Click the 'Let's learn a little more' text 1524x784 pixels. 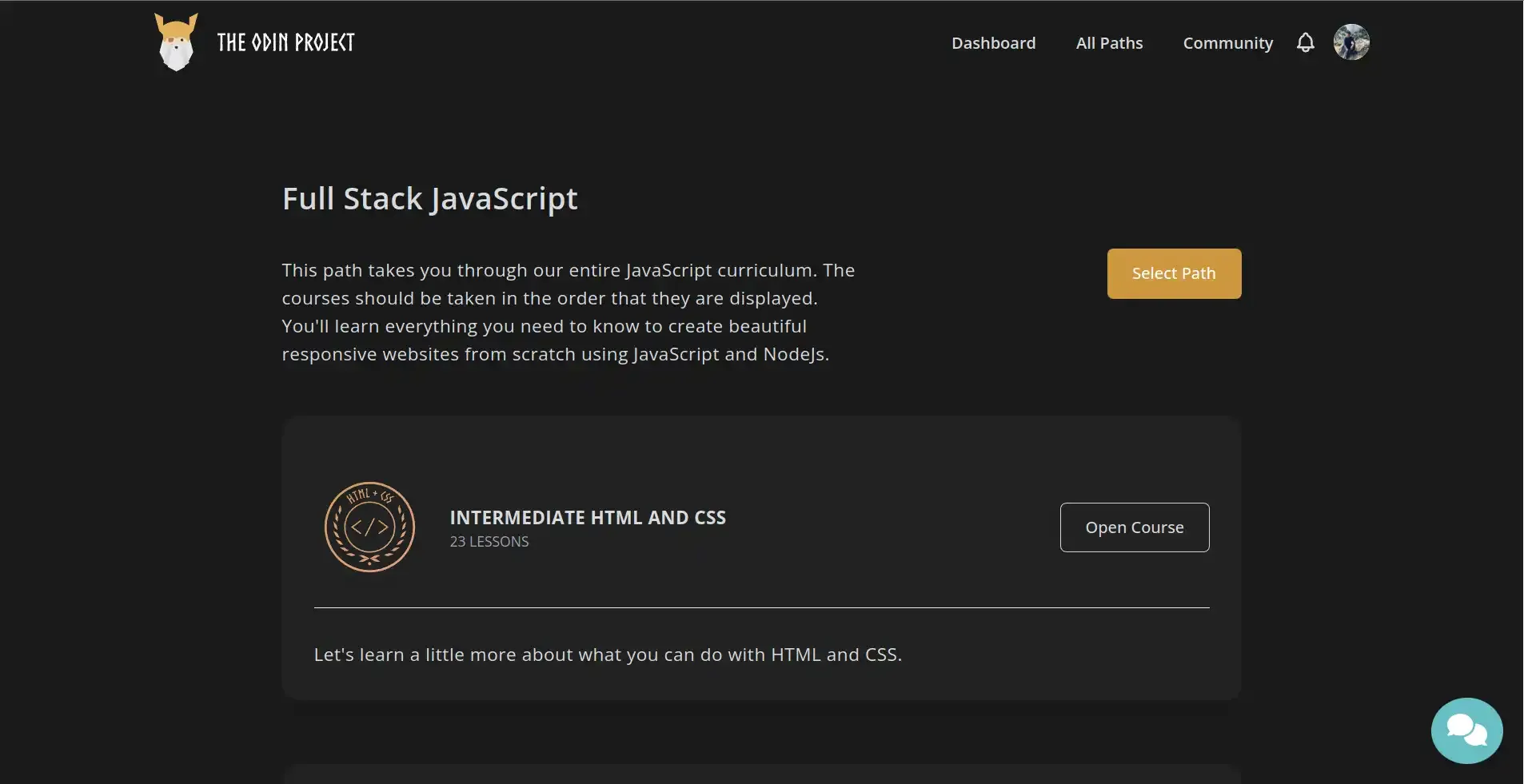point(608,655)
